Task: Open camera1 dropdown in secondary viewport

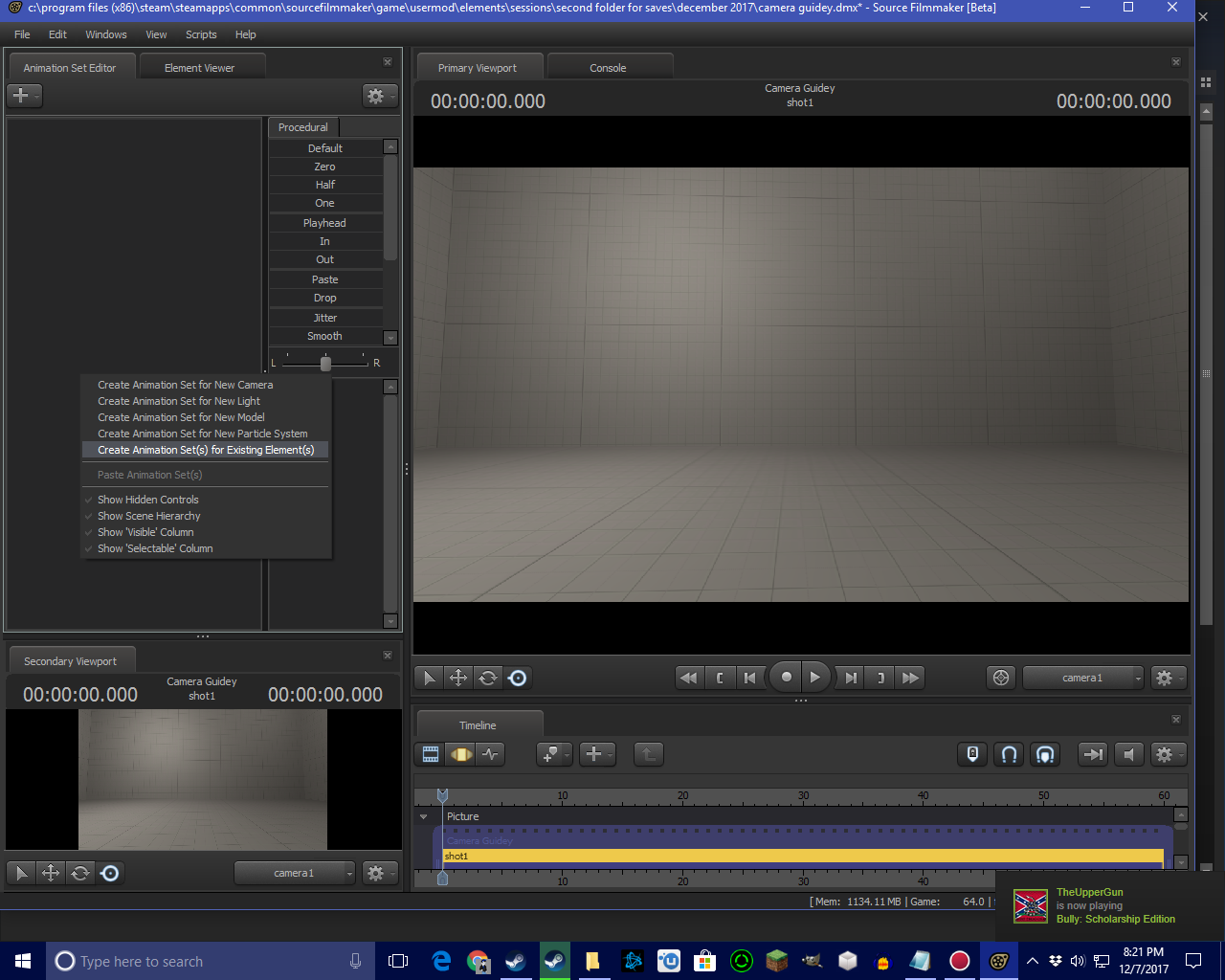Action: 295,873
